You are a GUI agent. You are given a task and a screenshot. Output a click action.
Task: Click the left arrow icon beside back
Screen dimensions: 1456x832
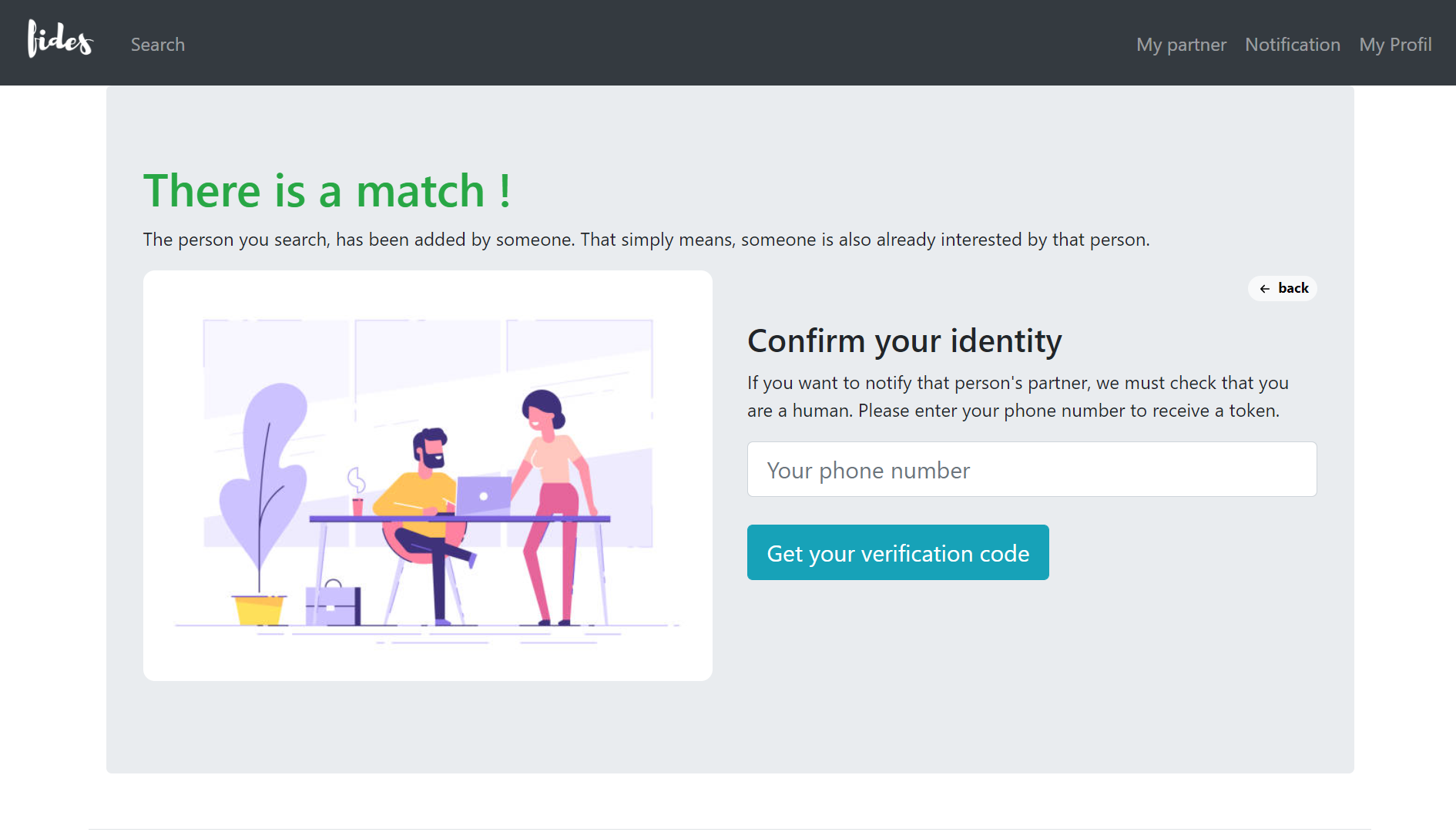point(1265,289)
